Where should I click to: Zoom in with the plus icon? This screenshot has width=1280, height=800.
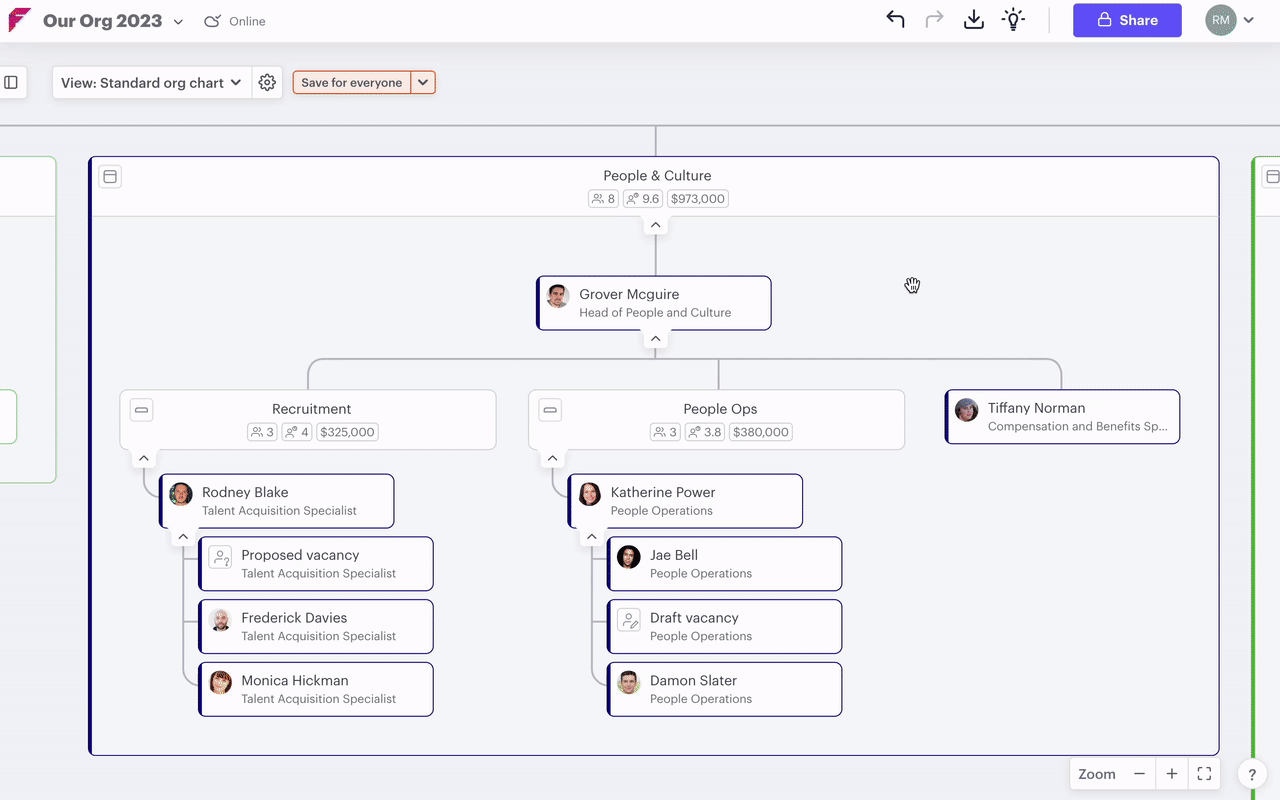1171,774
